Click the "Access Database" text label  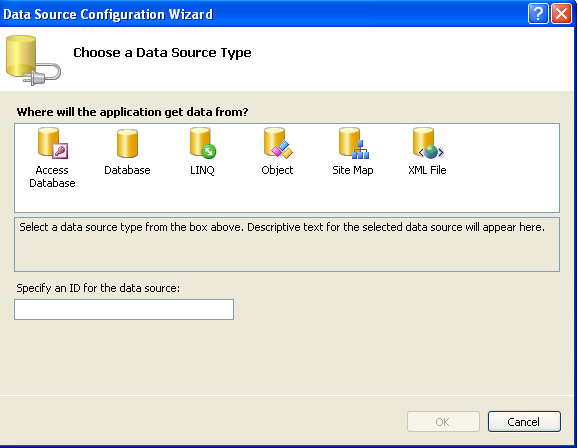(x=52, y=177)
